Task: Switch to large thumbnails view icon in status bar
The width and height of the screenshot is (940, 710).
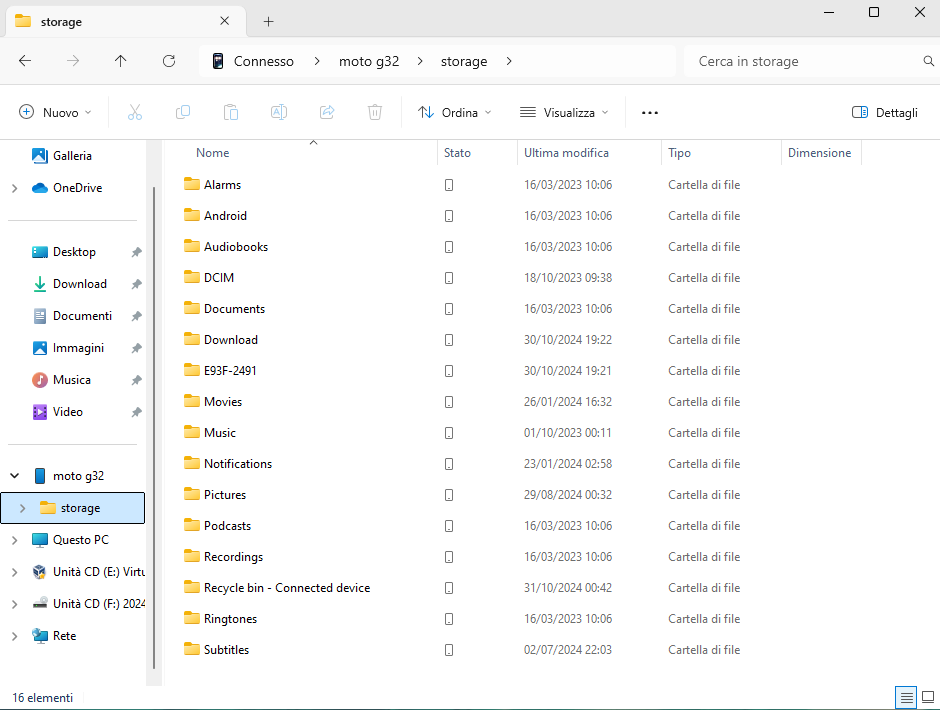Action: [x=928, y=697]
